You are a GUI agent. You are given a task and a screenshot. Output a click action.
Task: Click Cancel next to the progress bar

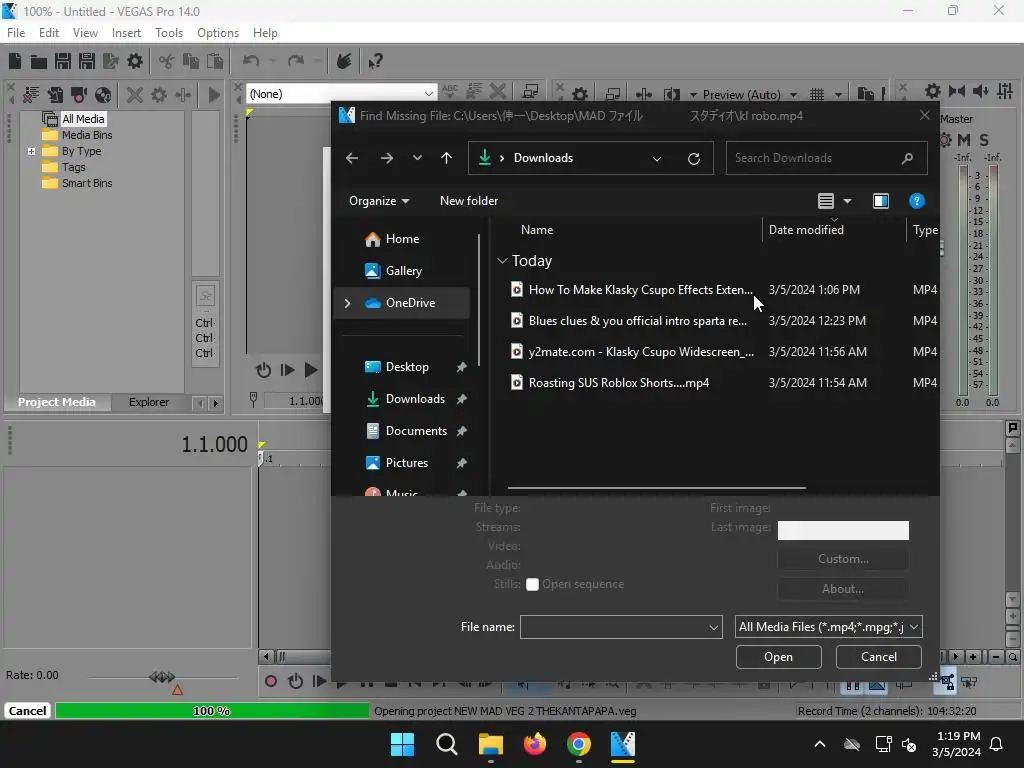coord(27,711)
